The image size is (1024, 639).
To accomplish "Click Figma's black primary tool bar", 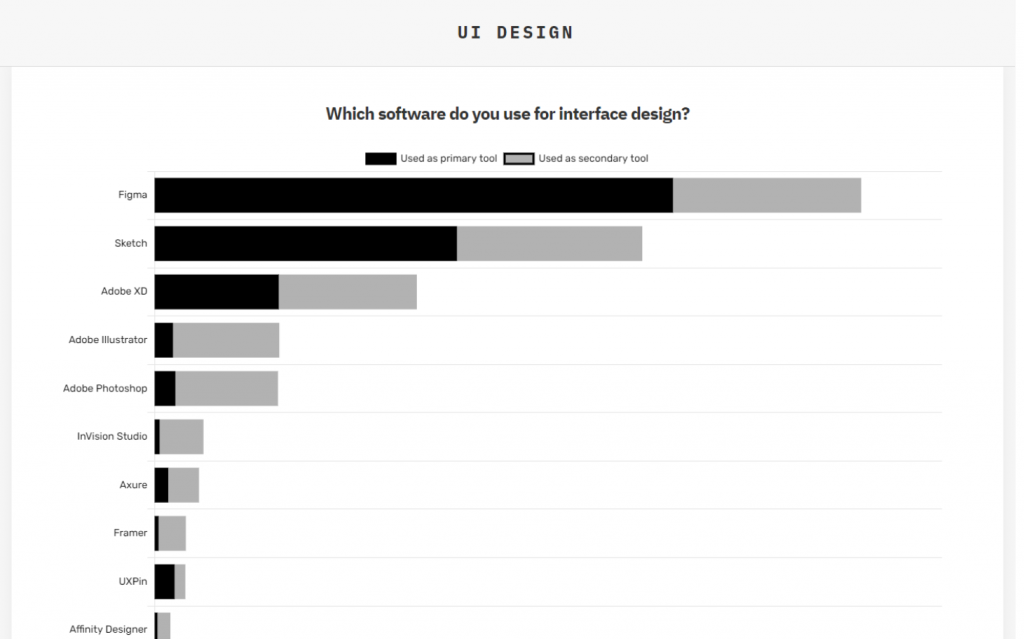I will coord(413,195).
